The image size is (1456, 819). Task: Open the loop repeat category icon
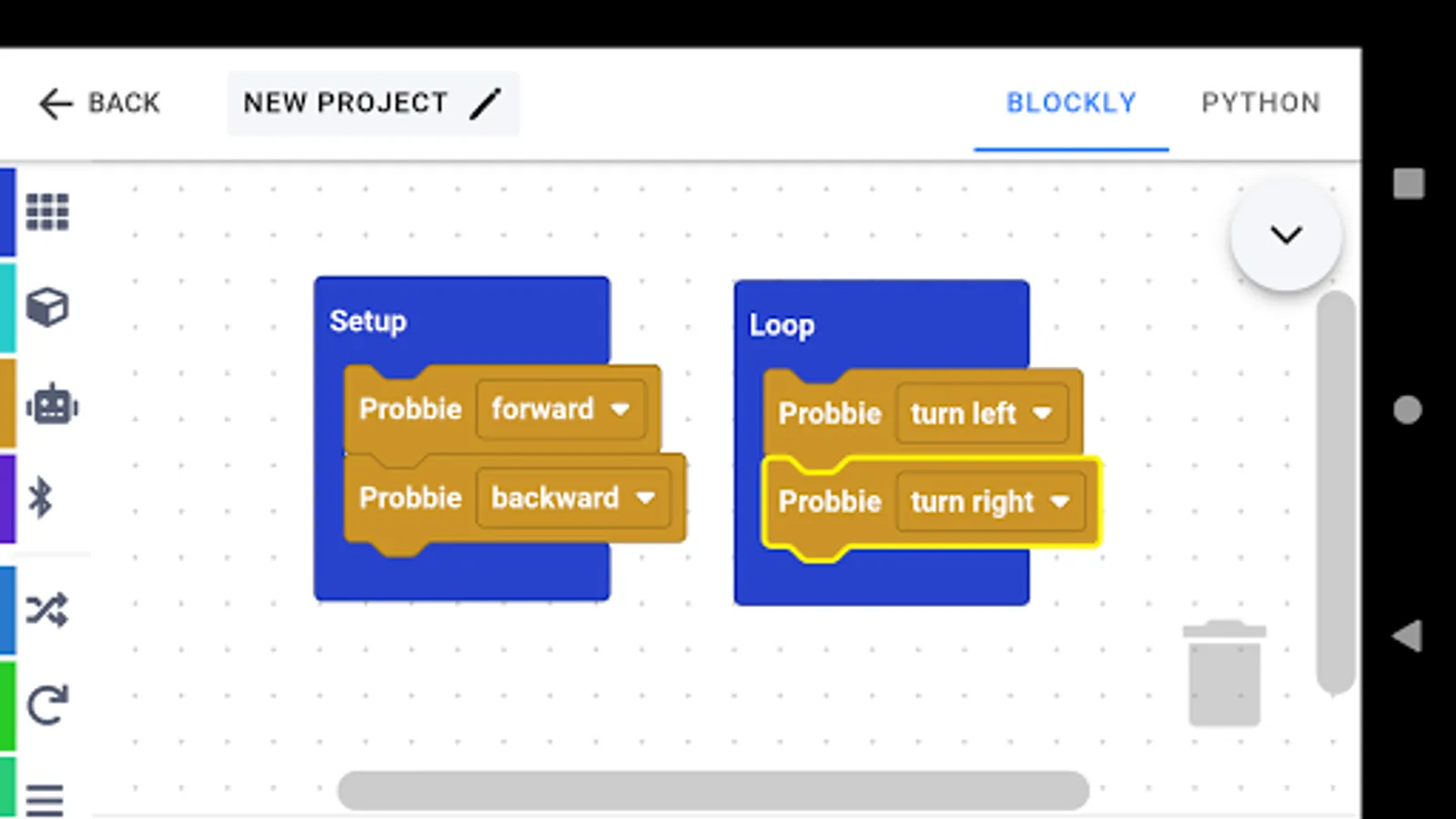pyautogui.click(x=47, y=705)
